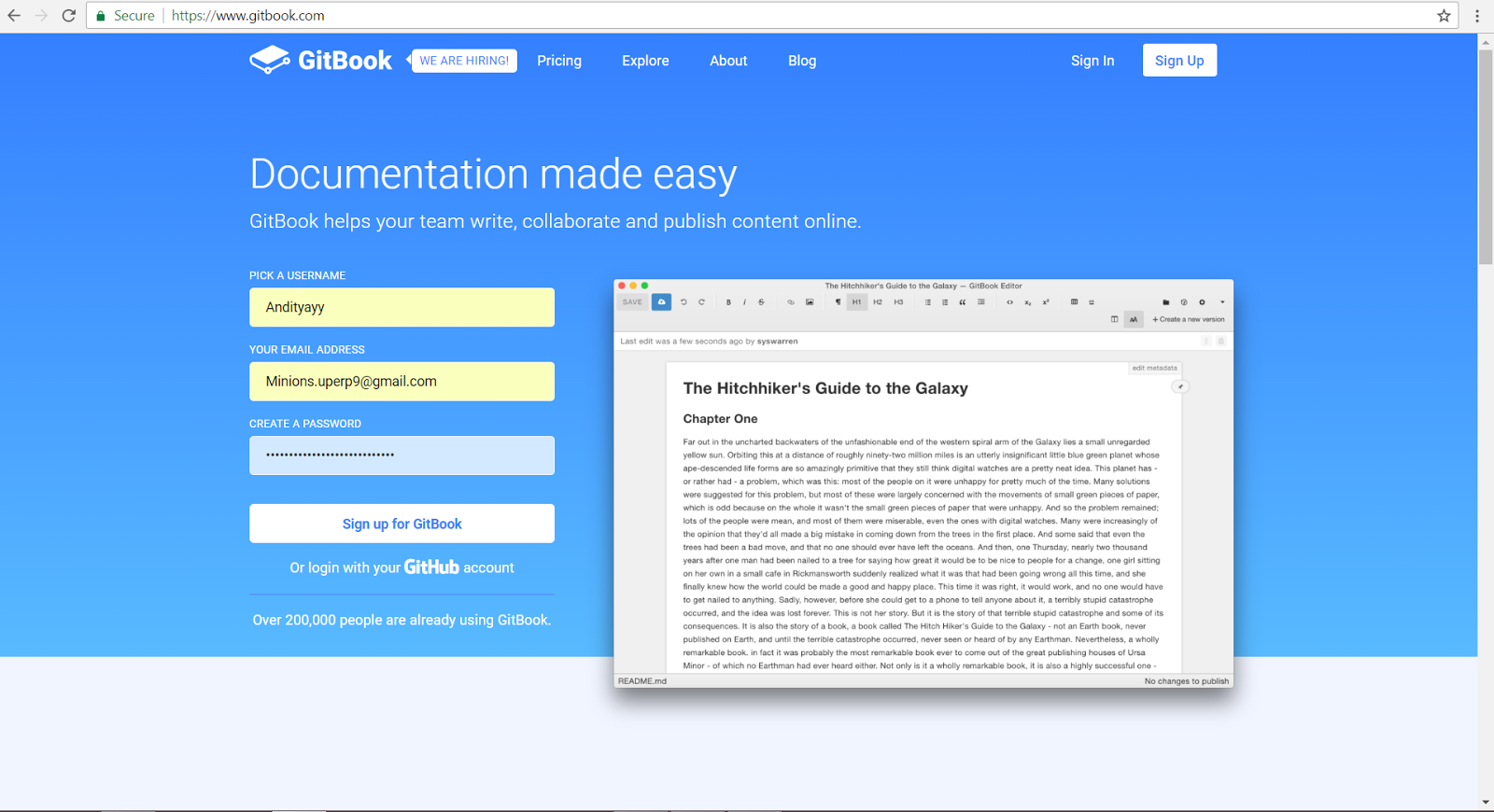Click the gear settings icon in editor
Viewport: 1494px width, 812px height.
[x=1202, y=302]
